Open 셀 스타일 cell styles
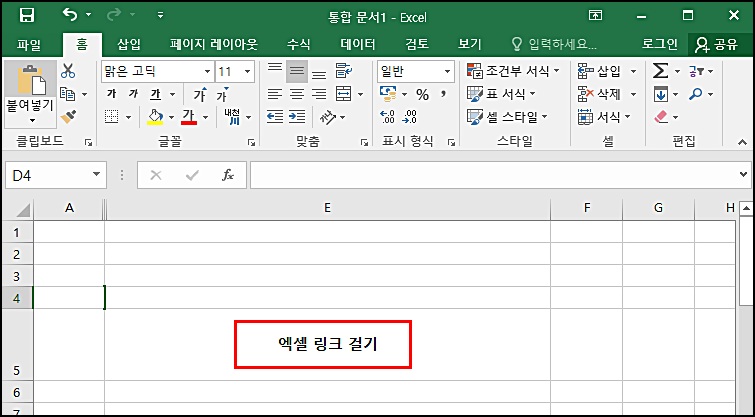 click(508, 117)
